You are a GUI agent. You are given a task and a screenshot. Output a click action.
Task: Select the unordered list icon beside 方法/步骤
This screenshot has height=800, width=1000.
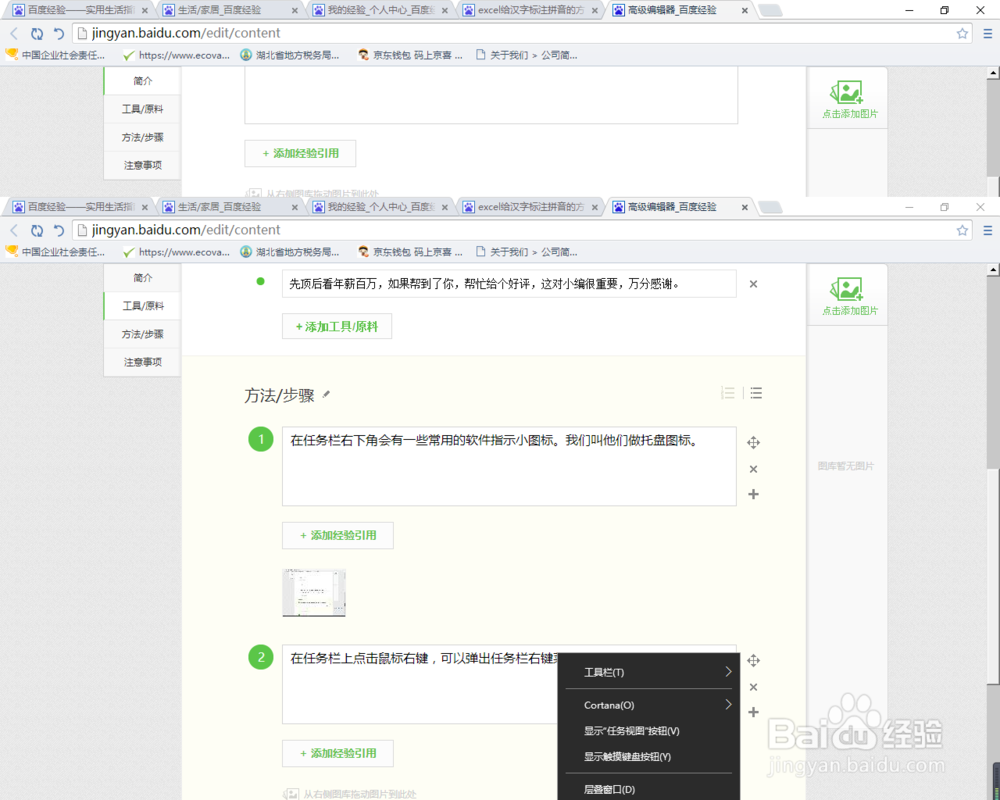[x=756, y=393]
